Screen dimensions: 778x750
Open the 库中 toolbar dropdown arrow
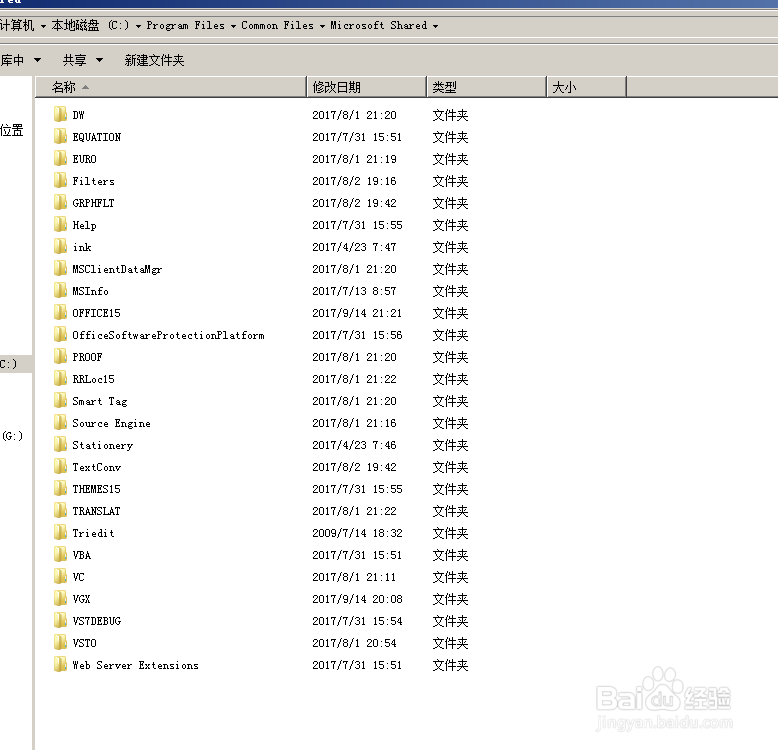pyautogui.click(x=37, y=60)
